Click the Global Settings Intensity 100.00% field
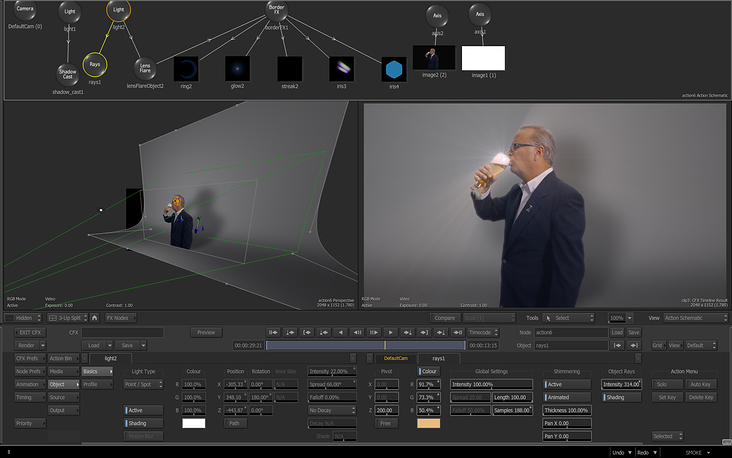This screenshot has height=458, width=732. pyautogui.click(x=491, y=385)
